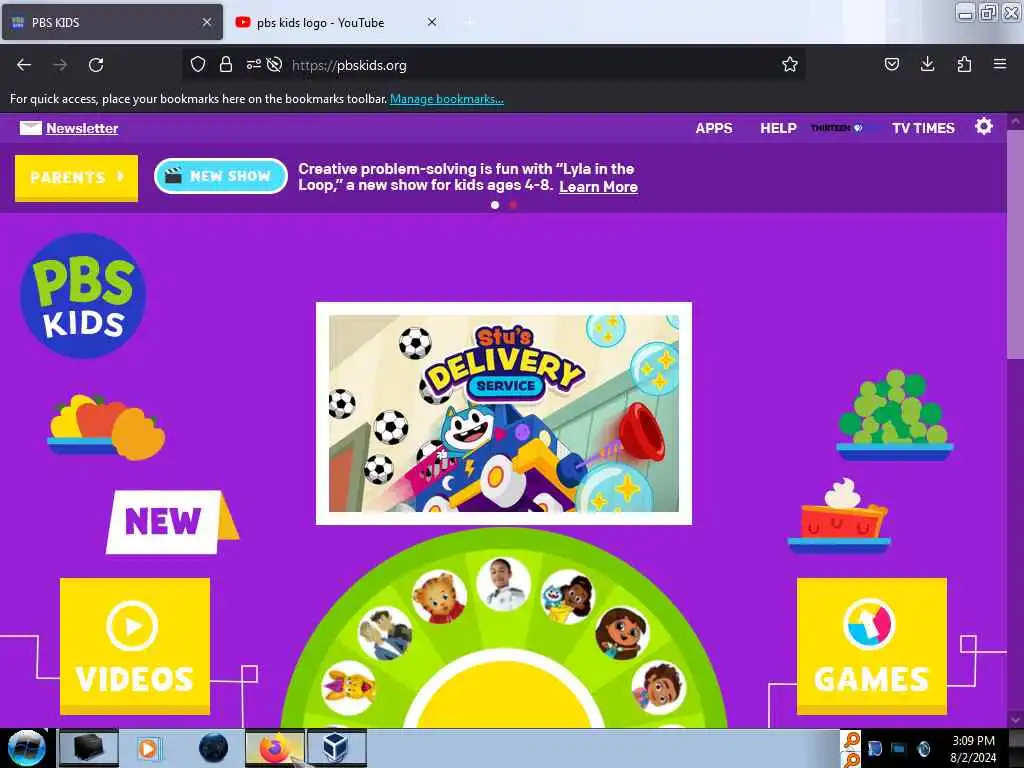Close the pbs kids logo YouTube tab
Screen dimensions: 1024x768
pos(432,22)
